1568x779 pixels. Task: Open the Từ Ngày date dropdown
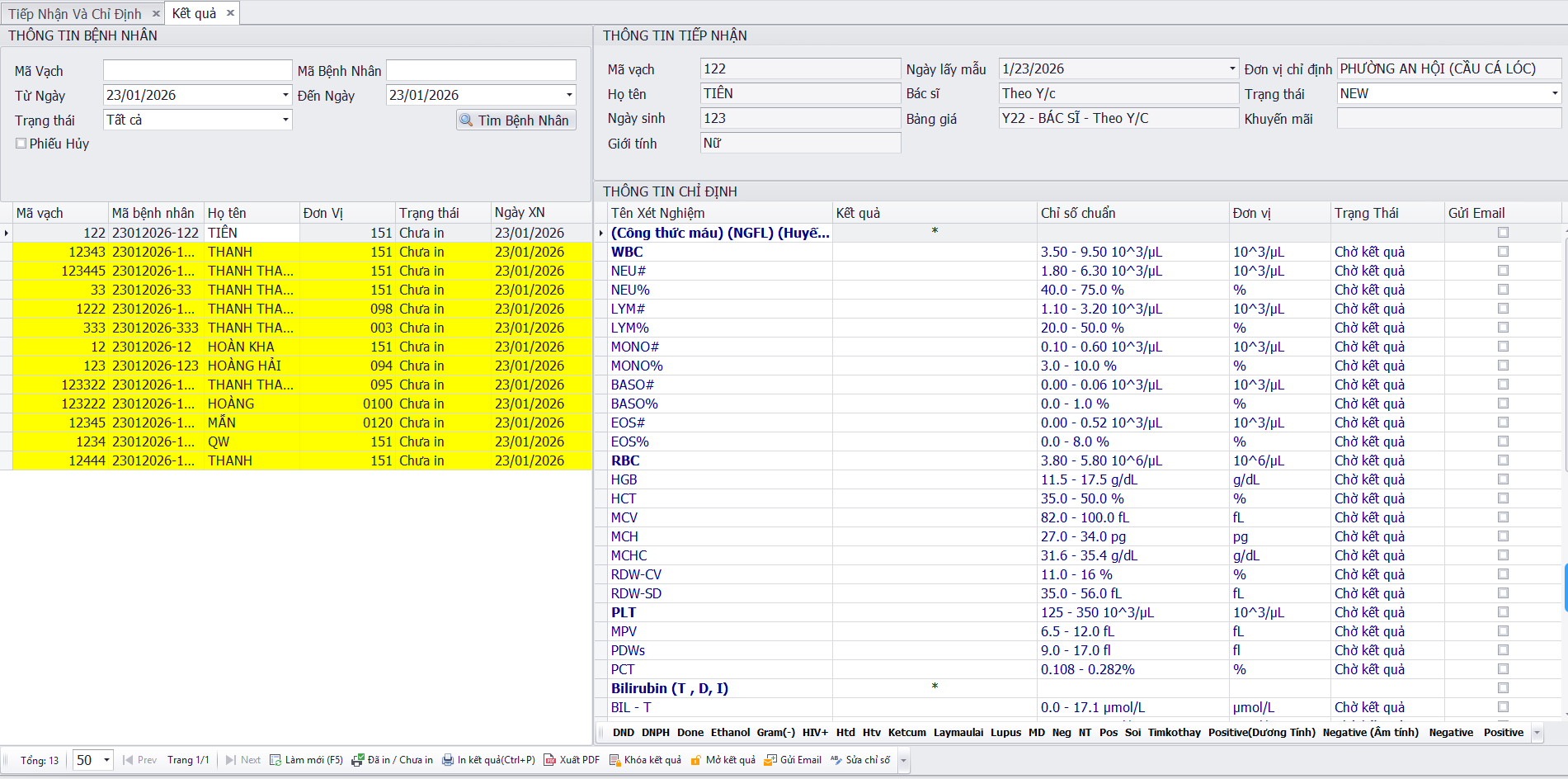click(285, 95)
